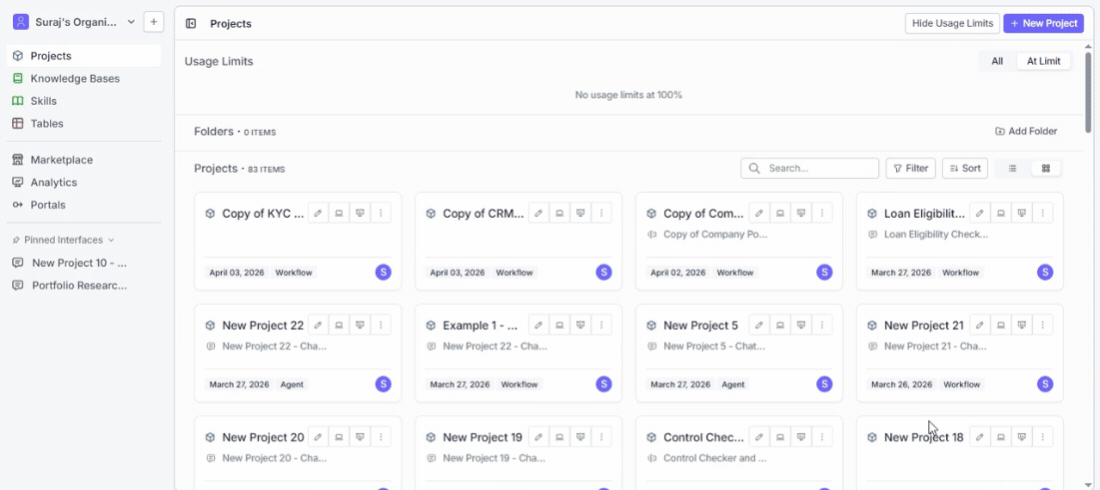Open Skills section
The image size is (1100, 490).
tap(84, 101)
